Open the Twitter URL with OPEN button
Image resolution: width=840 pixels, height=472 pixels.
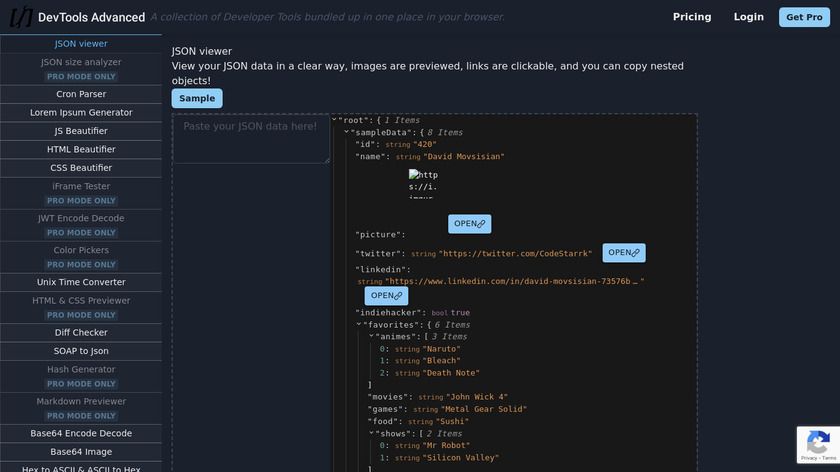tap(623, 253)
